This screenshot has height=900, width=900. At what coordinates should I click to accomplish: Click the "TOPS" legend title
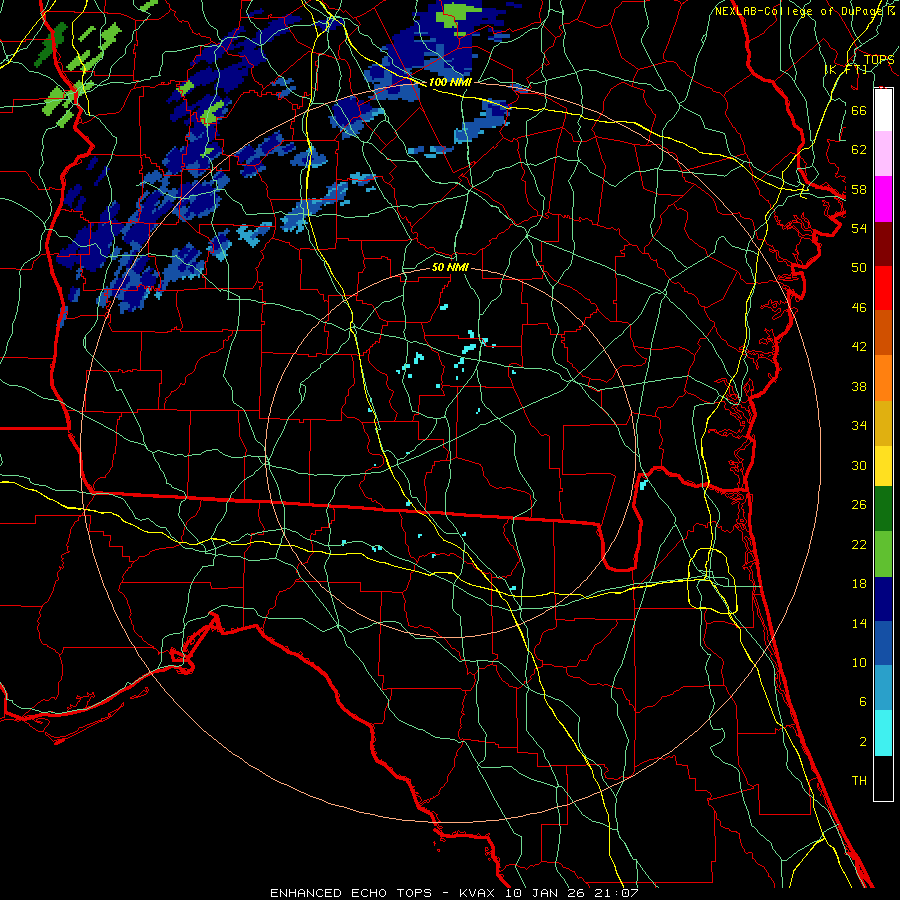click(x=879, y=59)
